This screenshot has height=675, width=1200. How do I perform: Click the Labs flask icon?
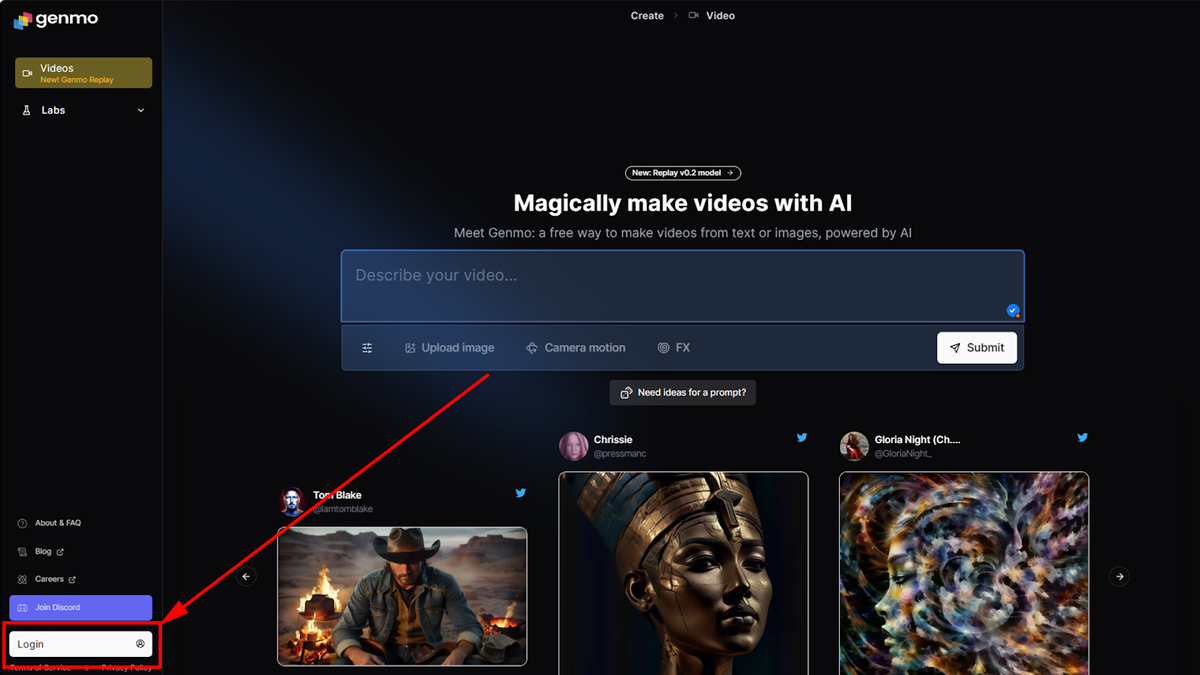[27, 110]
